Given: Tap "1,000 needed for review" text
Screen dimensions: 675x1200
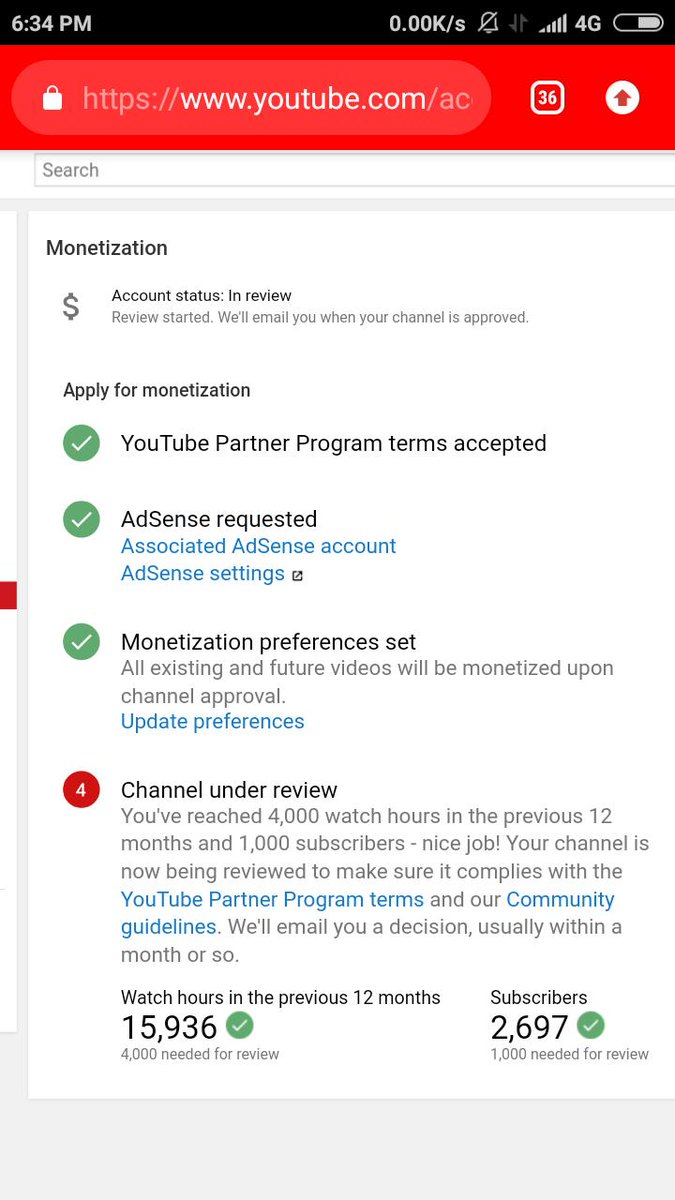Looking at the screenshot, I should (569, 1054).
